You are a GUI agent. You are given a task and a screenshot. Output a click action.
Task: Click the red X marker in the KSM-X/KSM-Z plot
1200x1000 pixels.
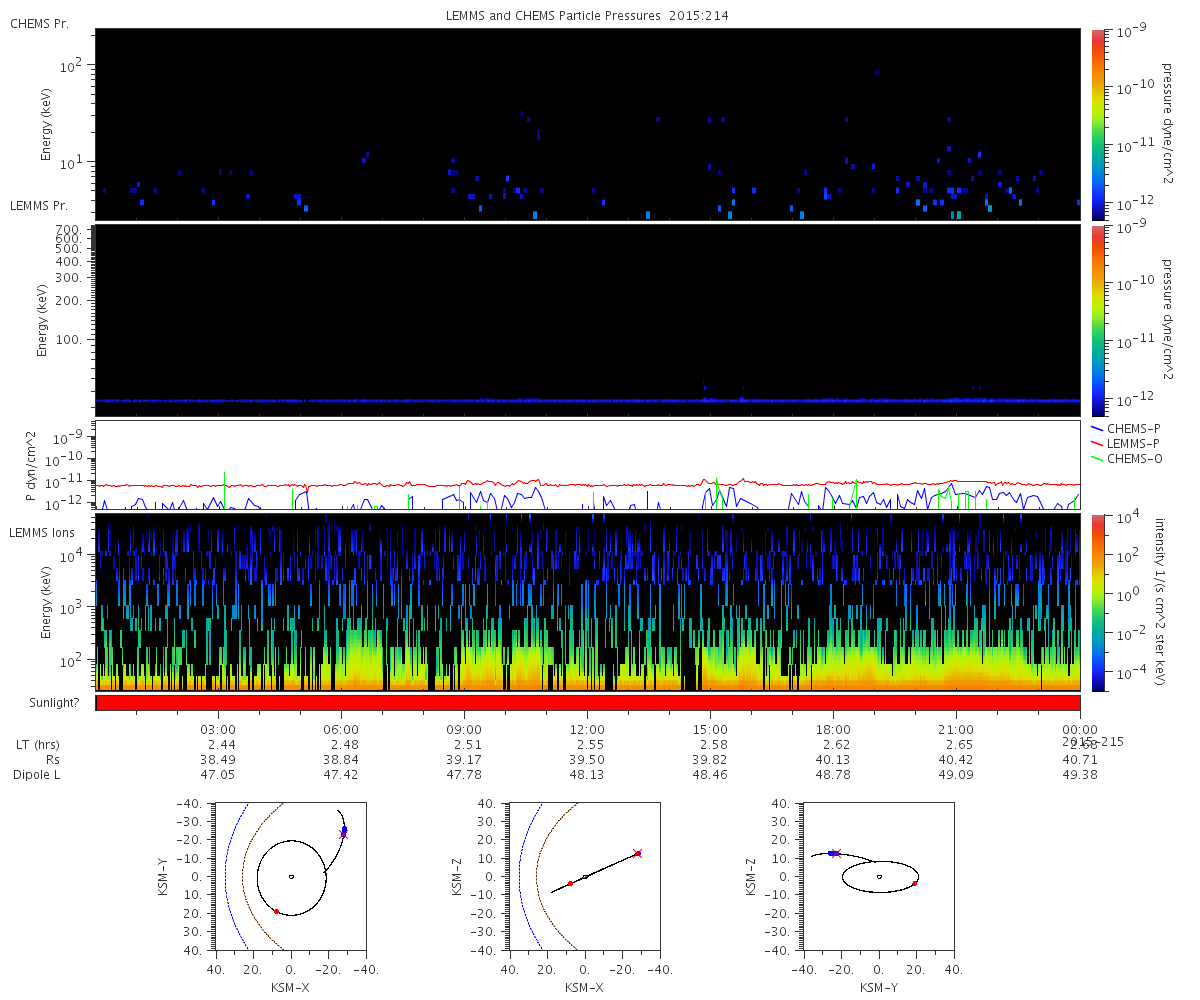pyautogui.click(x=637, y=853)
